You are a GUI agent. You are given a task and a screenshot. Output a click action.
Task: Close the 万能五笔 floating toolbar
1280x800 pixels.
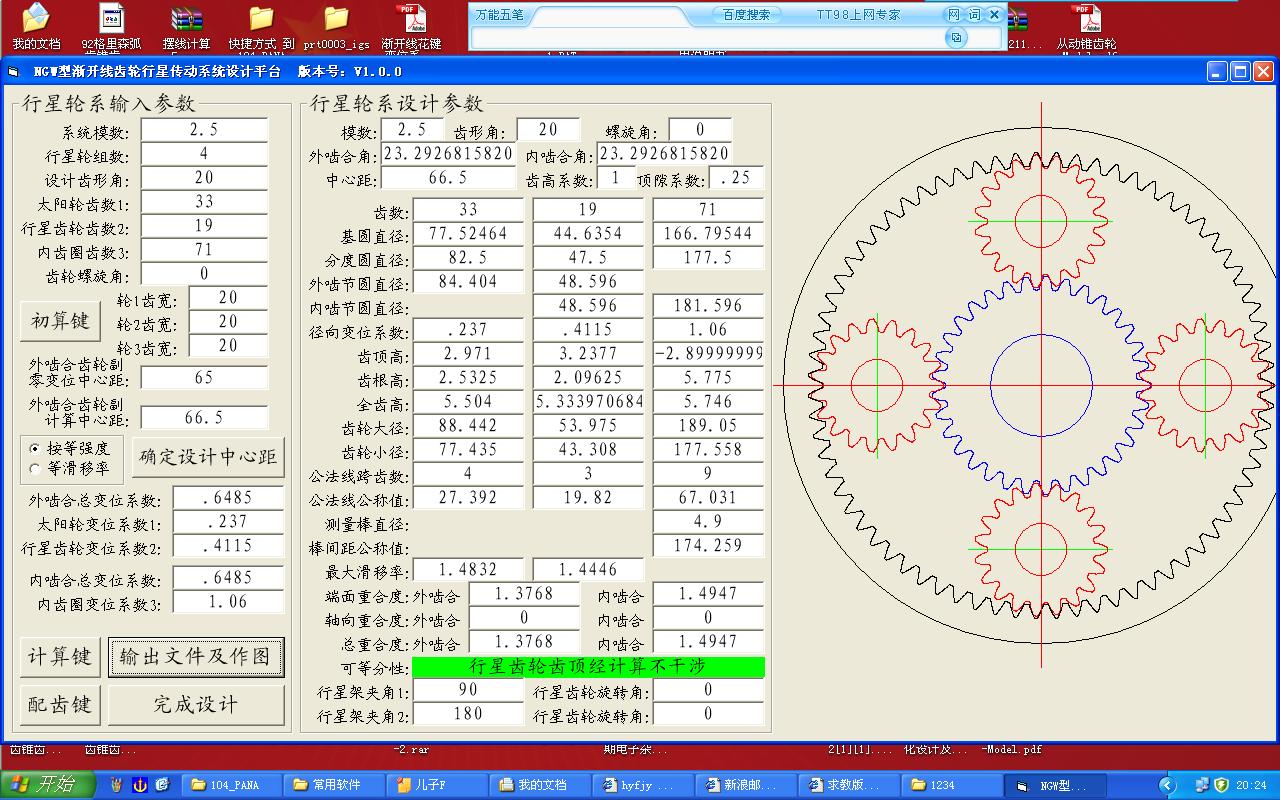pos(994,15)
